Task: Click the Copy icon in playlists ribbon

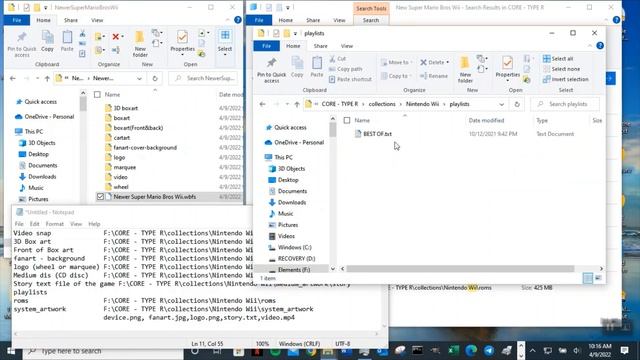Action: coord(297,67)
